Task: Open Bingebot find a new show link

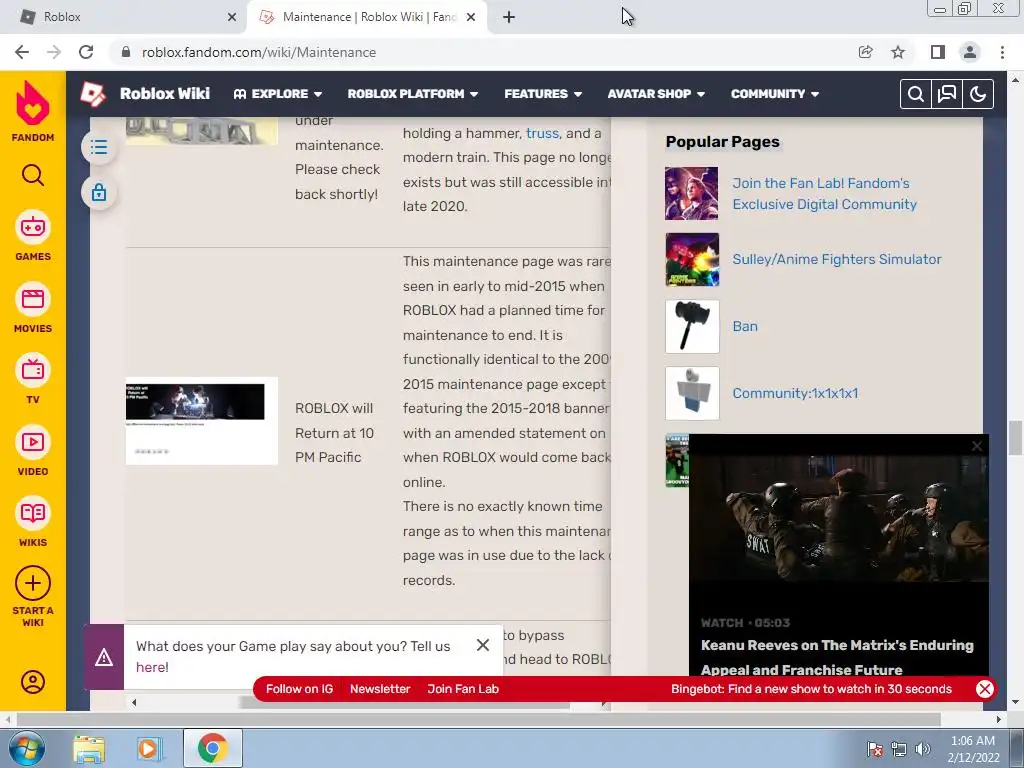Action: (x=811, y=689)
